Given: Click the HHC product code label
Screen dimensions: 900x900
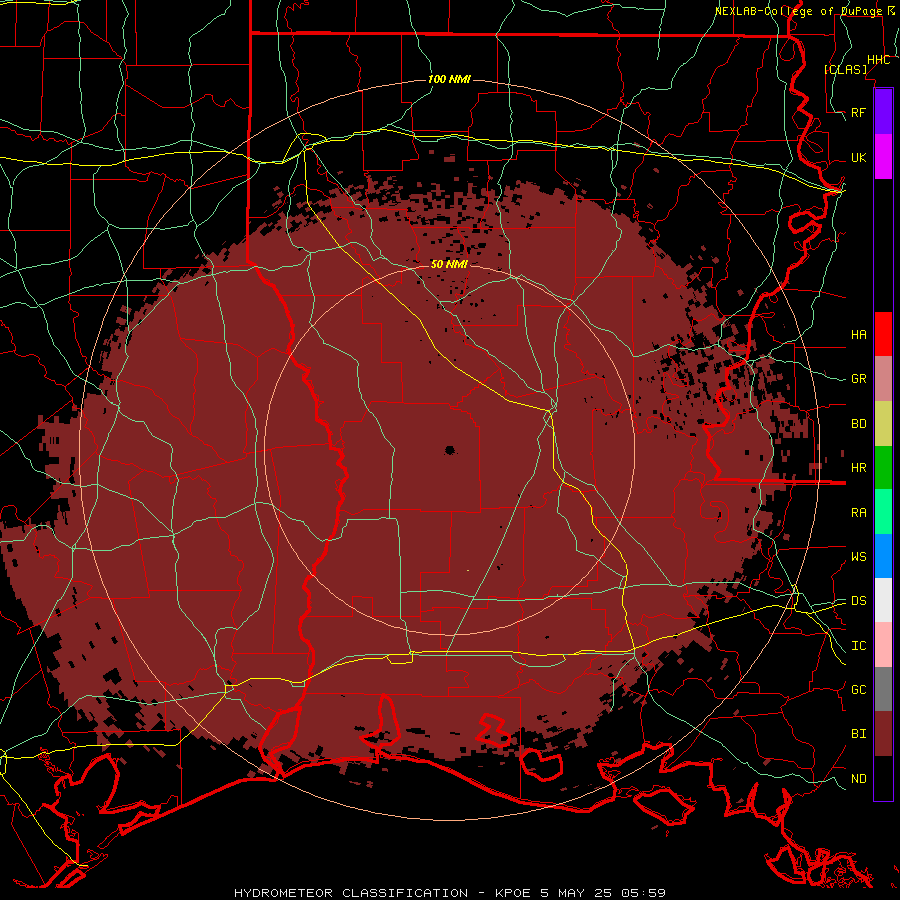Looking at the screenshot, I should pyautogui.click(x=878, y=60).
